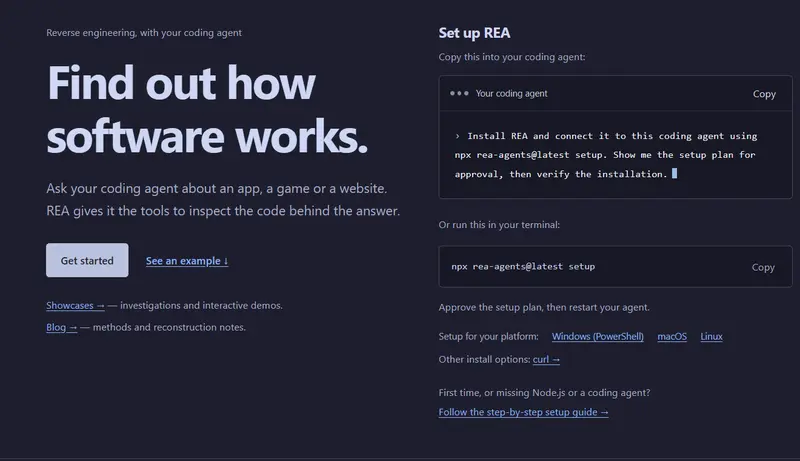The width and height of the screenshot is (800, 461).
Task: Click the three dots in agent box header
Action: point(459,93)
